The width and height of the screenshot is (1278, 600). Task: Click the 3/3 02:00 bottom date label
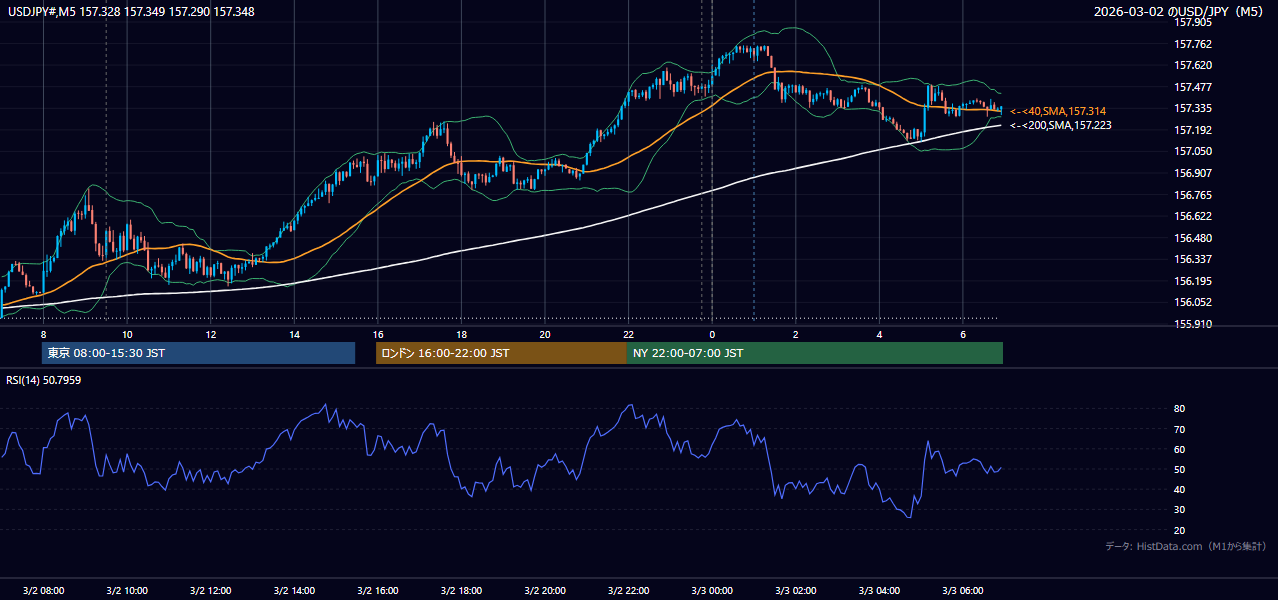click(795, 591)
